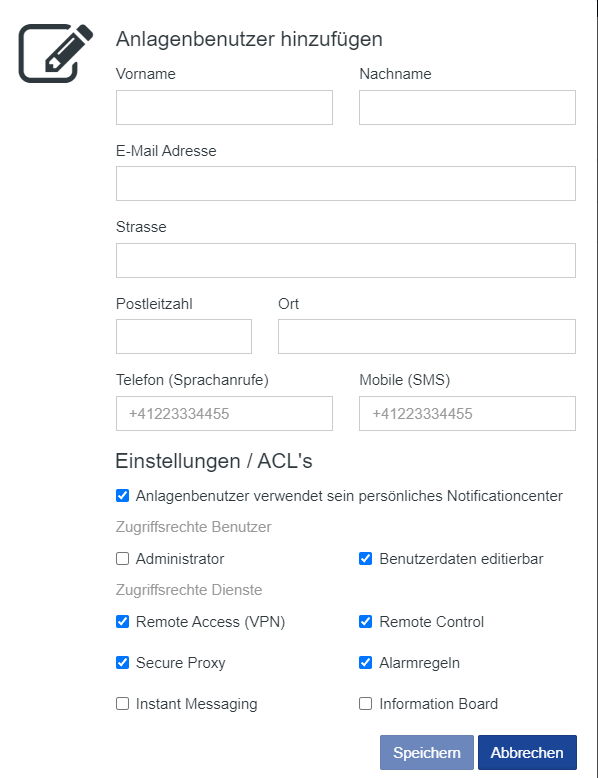Click the Speichern button
The image size is (598, 778).
tap(427, 753)
